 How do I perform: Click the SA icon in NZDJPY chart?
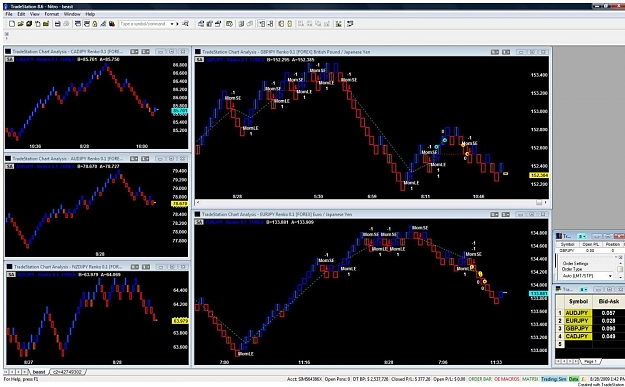(x=11, y=274)
